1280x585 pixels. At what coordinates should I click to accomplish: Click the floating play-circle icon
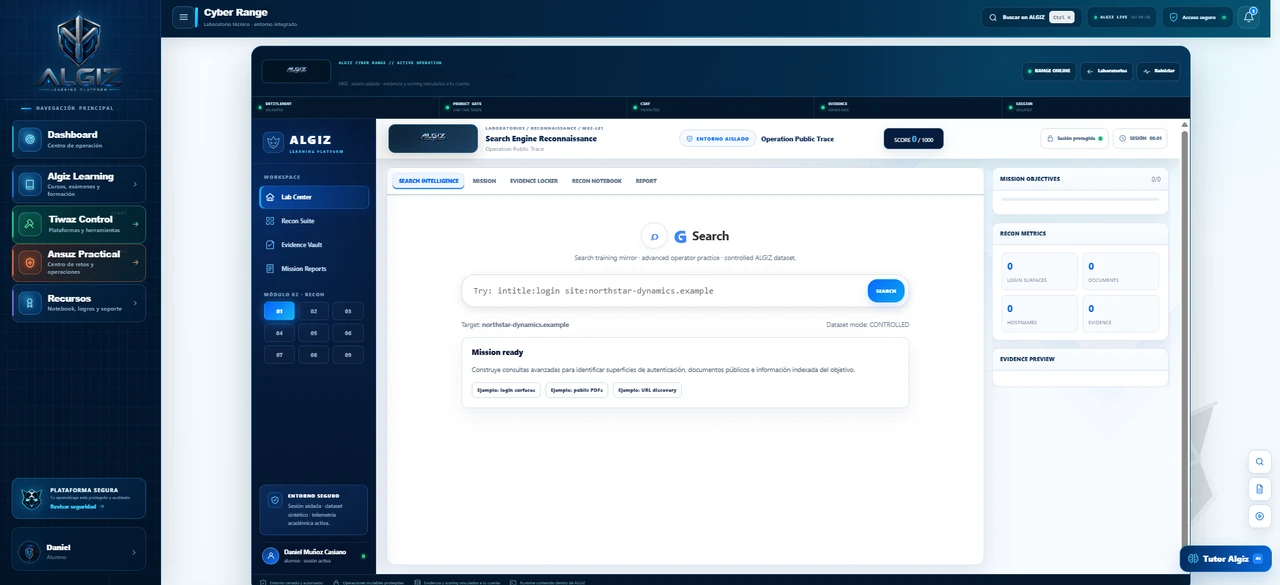click(1259, 516)
